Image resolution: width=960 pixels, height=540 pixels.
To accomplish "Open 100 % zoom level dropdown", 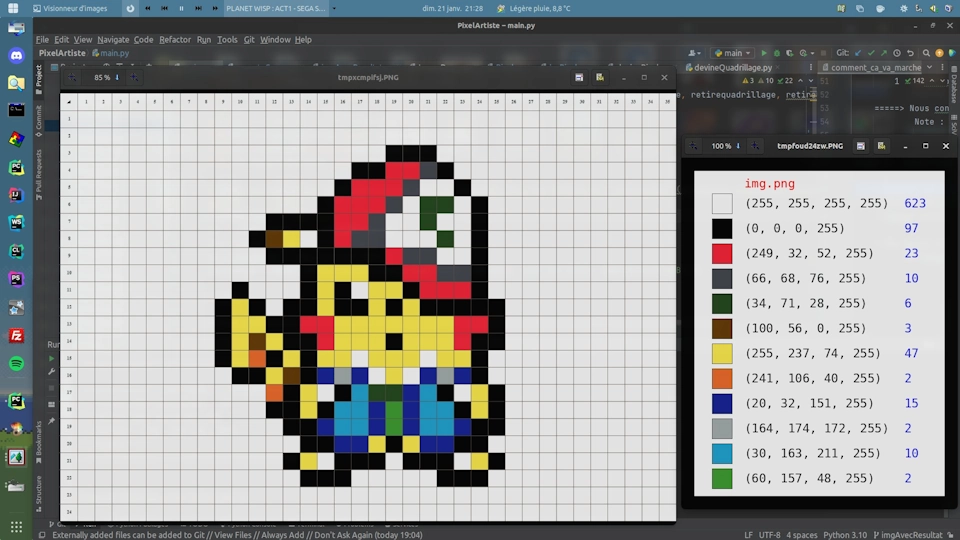I will pyautogui.click(x=726, y=146).
